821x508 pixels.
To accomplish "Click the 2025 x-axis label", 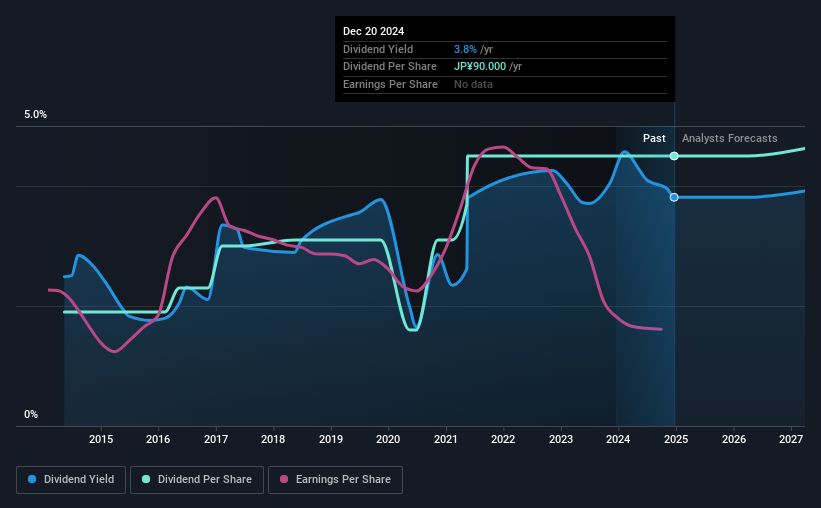I will click(676, 439).
